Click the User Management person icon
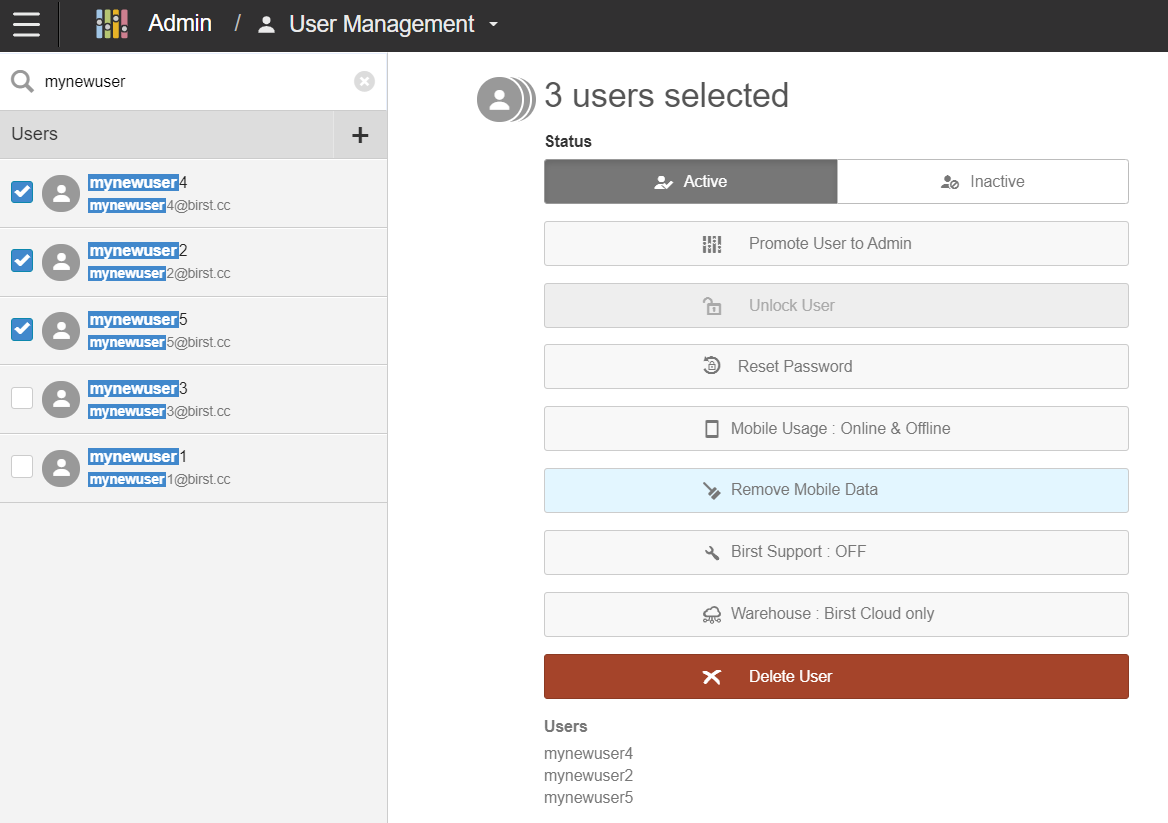 266,25
